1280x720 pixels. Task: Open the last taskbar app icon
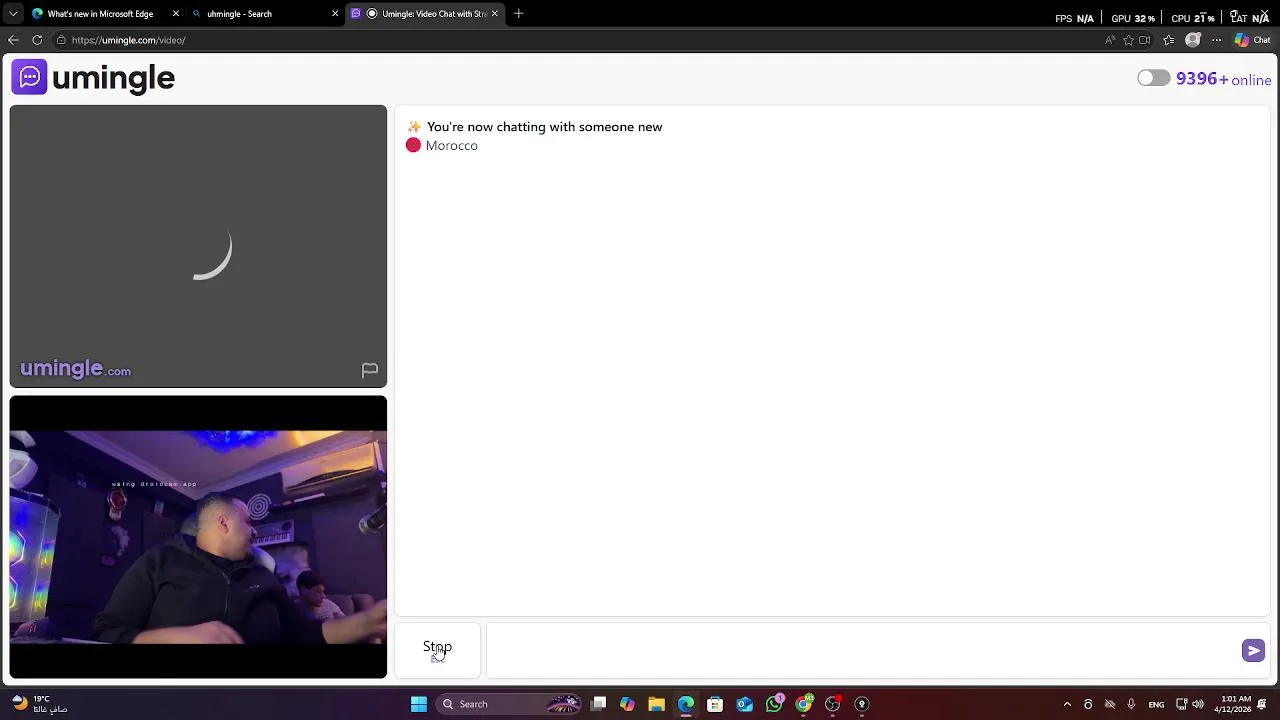(862, 704)
